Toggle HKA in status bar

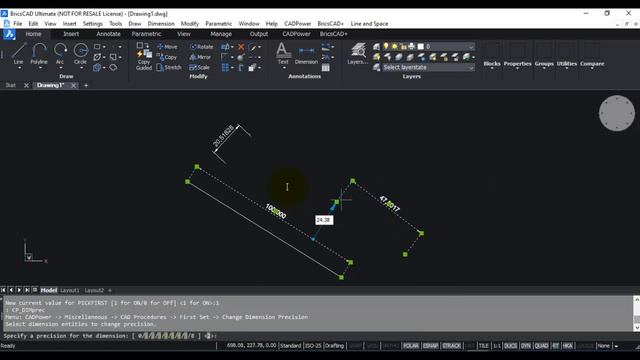pyautogui.click(x=567, y=346)
